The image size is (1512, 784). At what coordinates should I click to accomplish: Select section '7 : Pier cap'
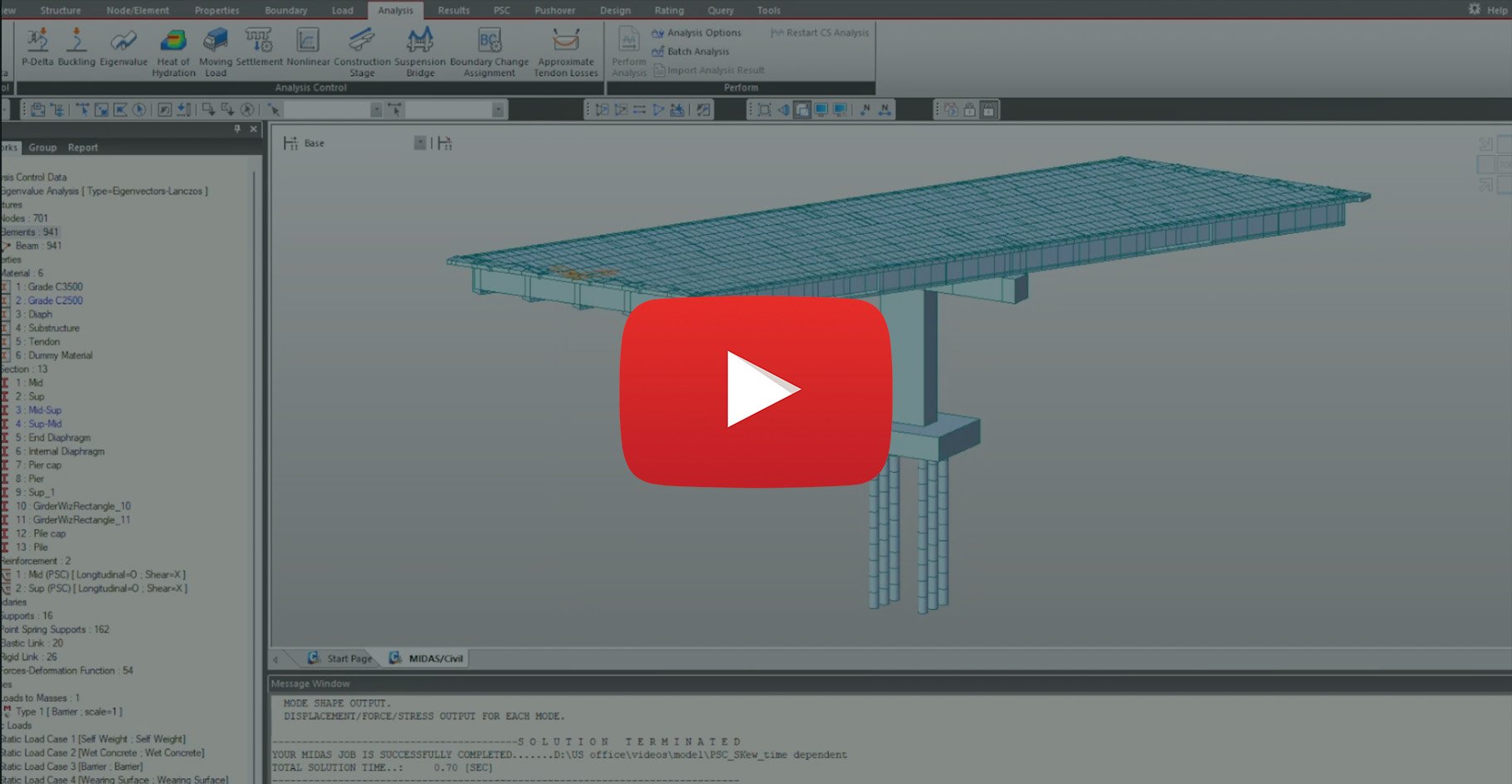(38, 465)
